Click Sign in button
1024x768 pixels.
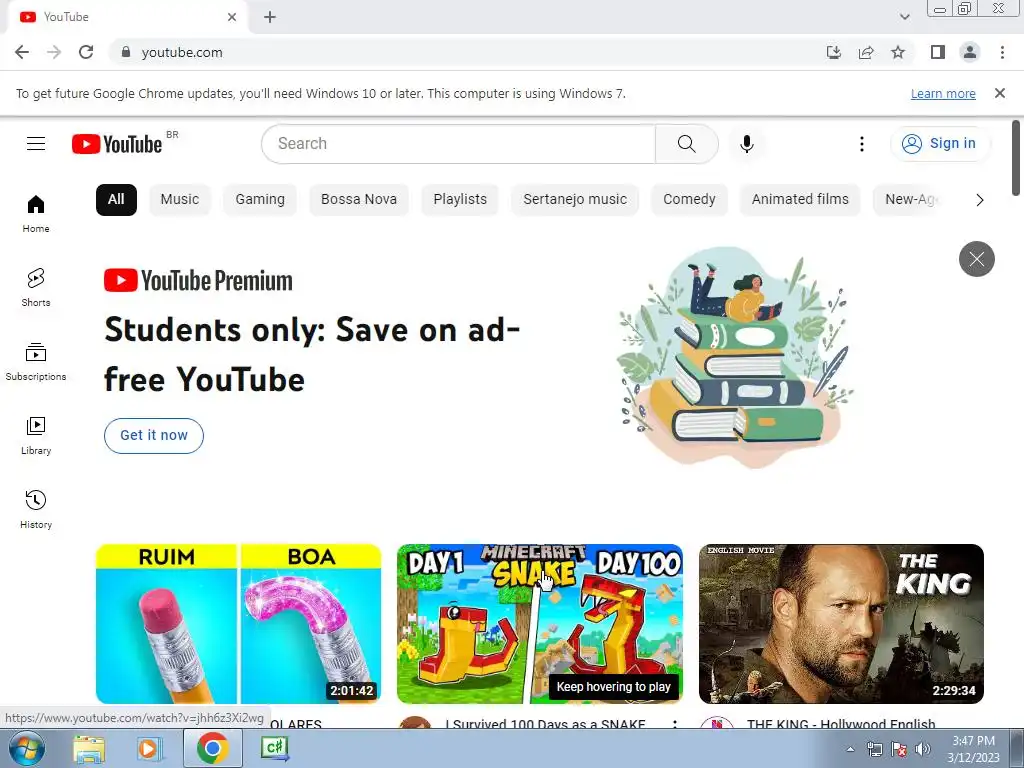939,144
